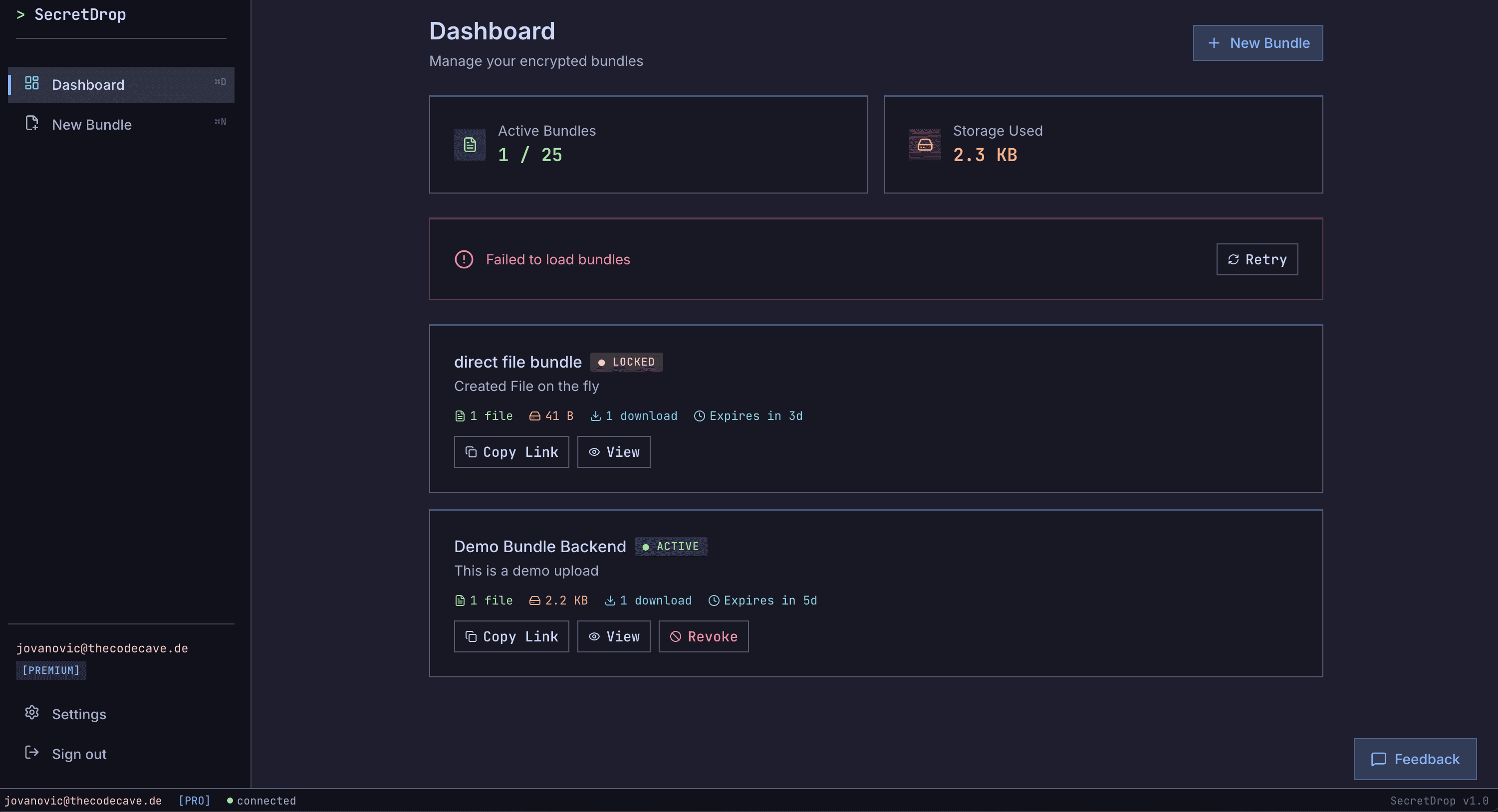
Task: Open the New Bundle page from sidebar
Action: pyautogui.click(x=91, y=124)
